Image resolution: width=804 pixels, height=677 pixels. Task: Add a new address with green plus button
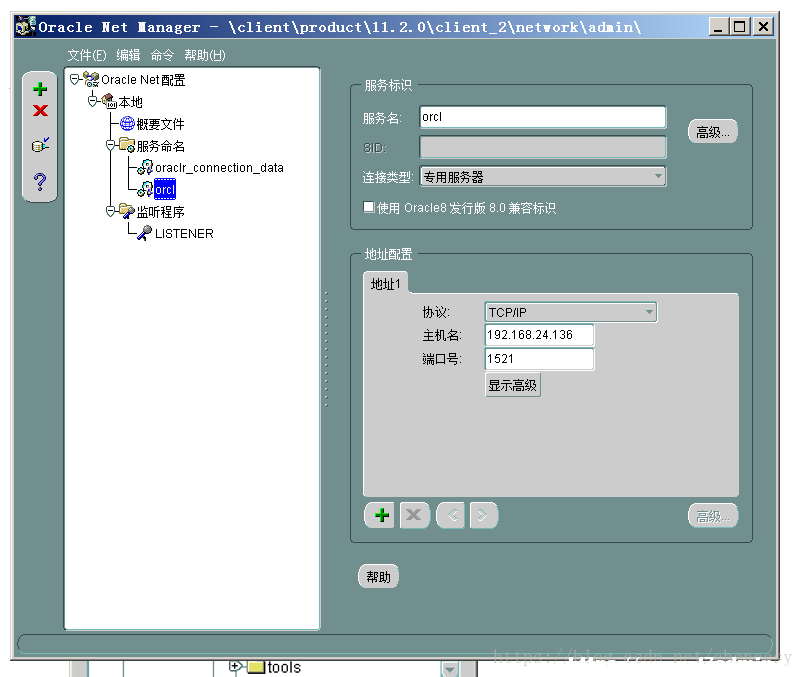[379, 515]
